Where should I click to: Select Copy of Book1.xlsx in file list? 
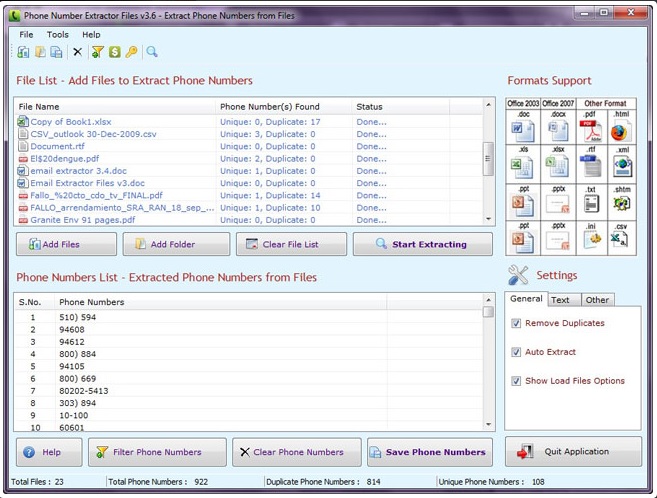coord(70,122)
